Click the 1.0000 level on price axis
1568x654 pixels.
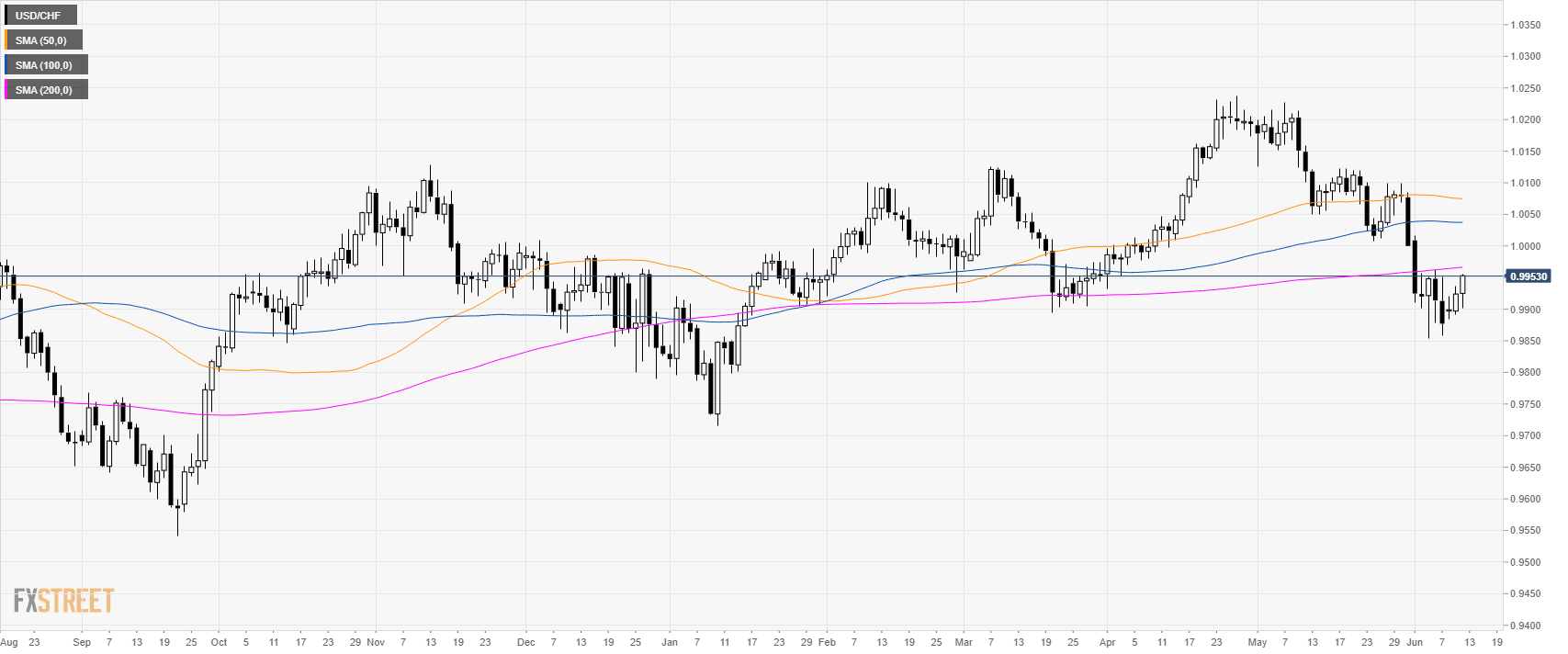click(1526, 246)
